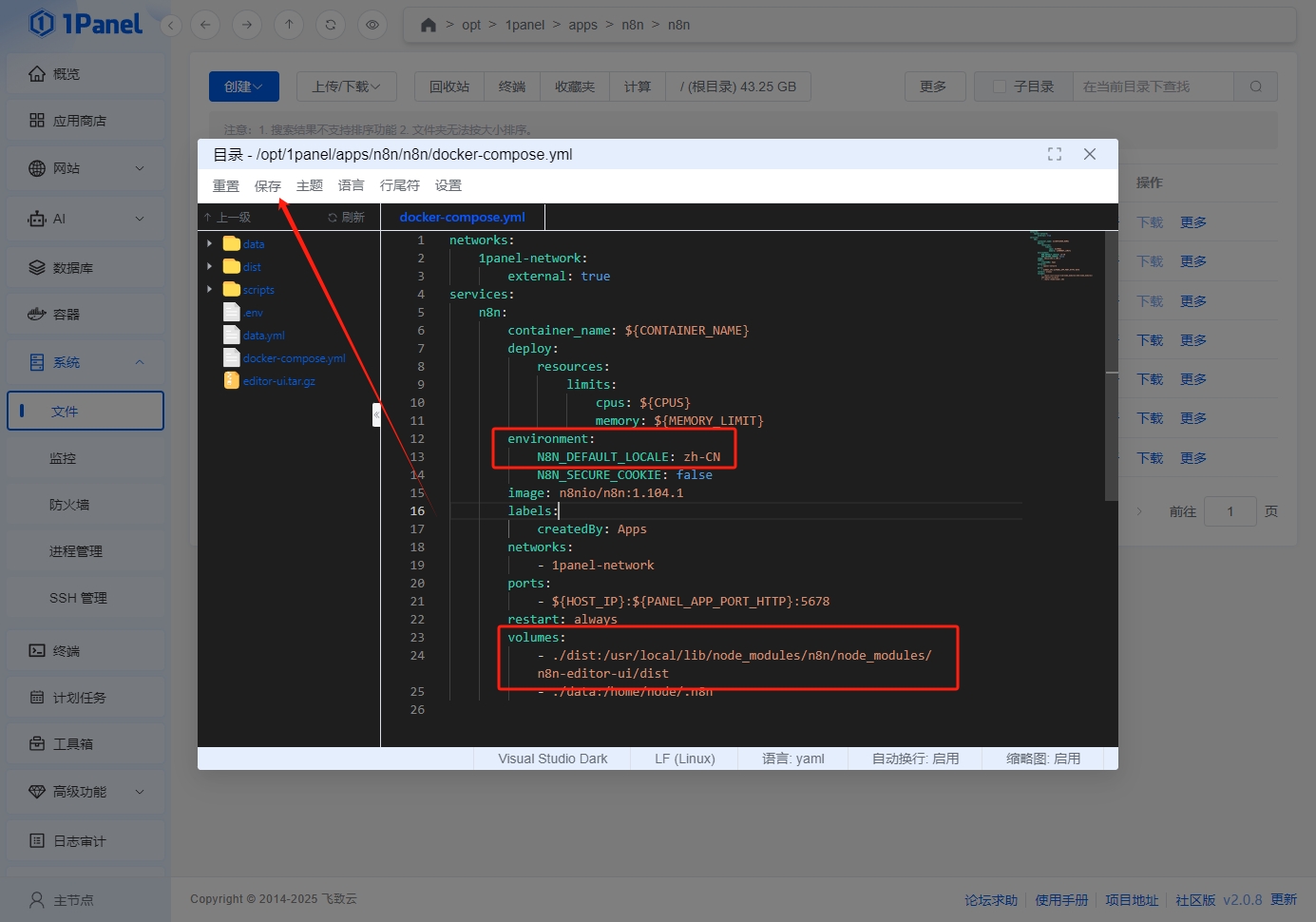
Task: Open the 创建 dropdown button
Action: point(244,86)
